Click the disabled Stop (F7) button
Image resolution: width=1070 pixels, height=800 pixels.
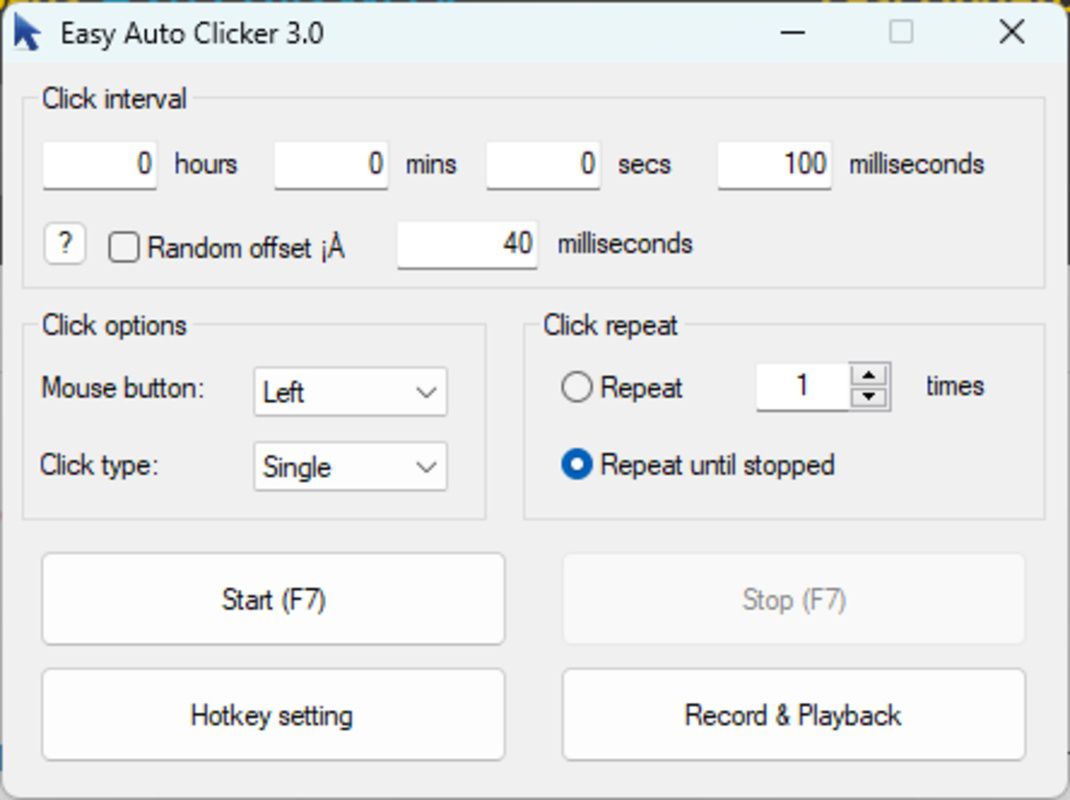pyautogui.click(x=793, y=599)
